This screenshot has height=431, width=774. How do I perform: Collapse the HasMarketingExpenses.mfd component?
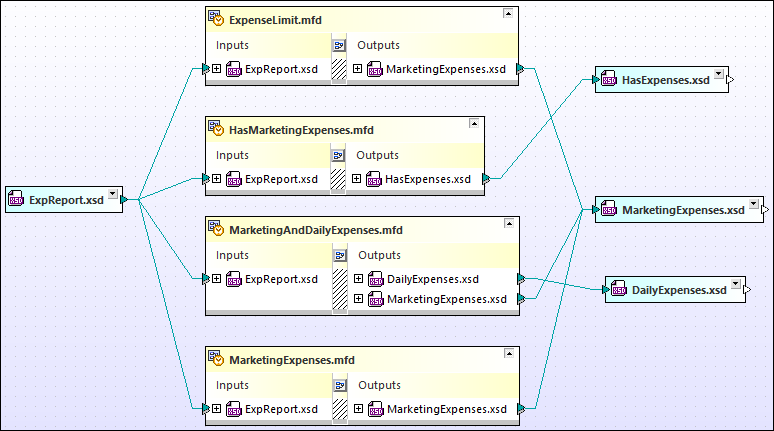[474, 124]
